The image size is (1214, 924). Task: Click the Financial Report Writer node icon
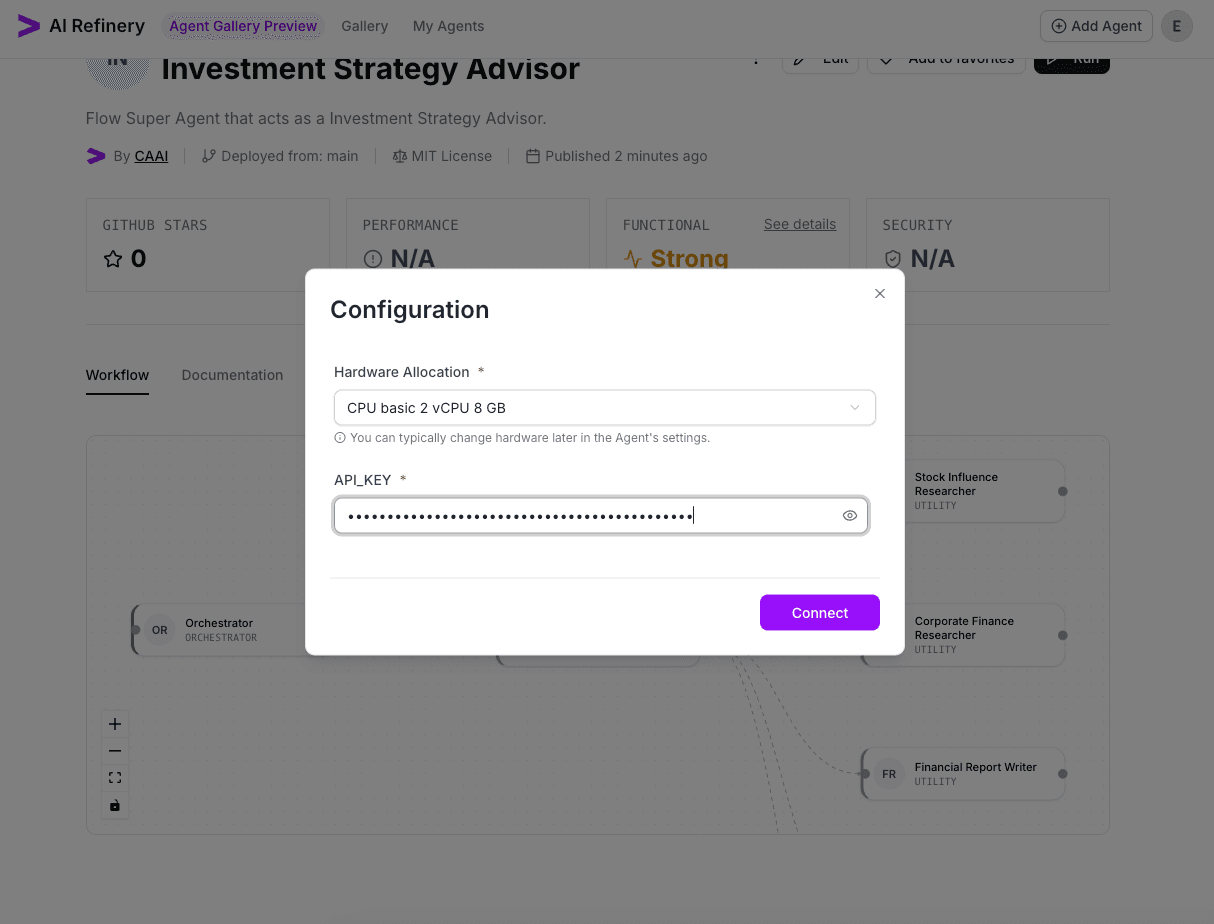[889, 774]
